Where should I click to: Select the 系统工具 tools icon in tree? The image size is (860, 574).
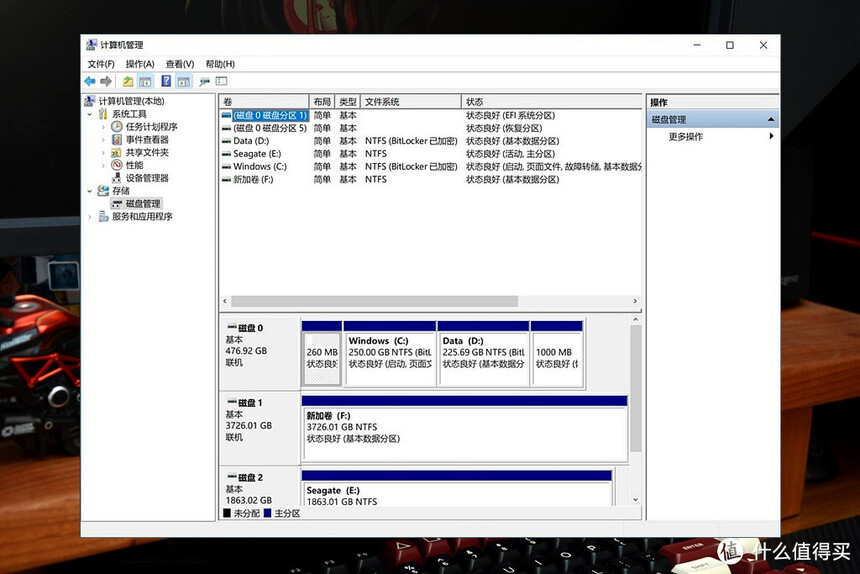(103, 113)
